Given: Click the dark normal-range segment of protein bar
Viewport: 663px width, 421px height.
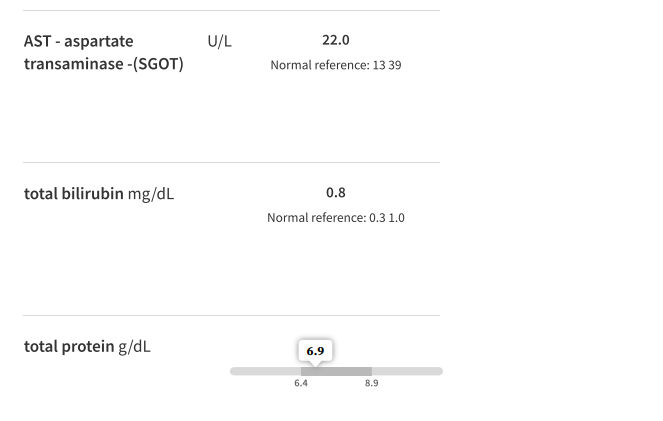Looking at the screenshot, I should point(336,371).
